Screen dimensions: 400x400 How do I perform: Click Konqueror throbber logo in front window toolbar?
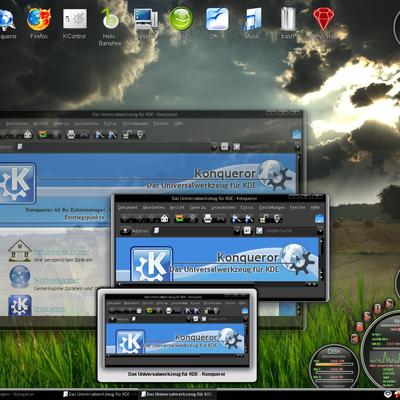point(319,219)
